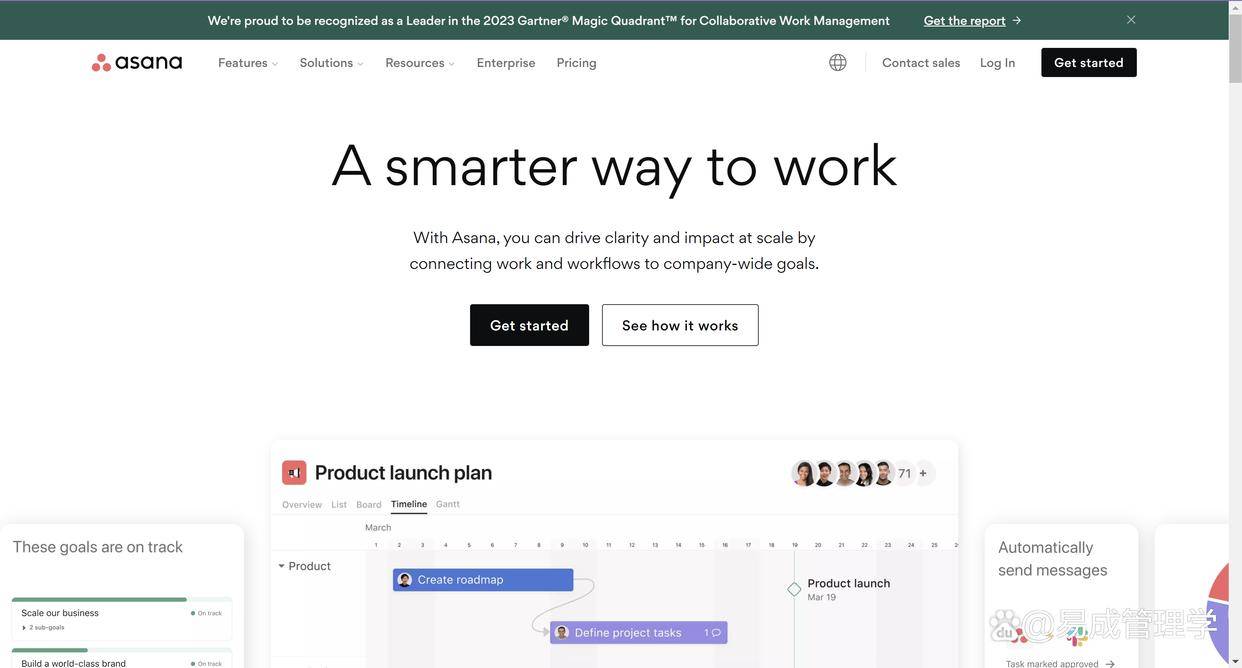Screen dimensions: 1242x668
Task: Click the plus icon beside member avatars
Action: (923, 473)
